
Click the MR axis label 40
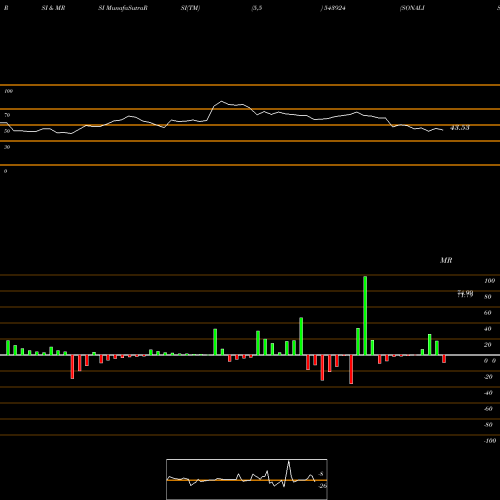(488, 329)
